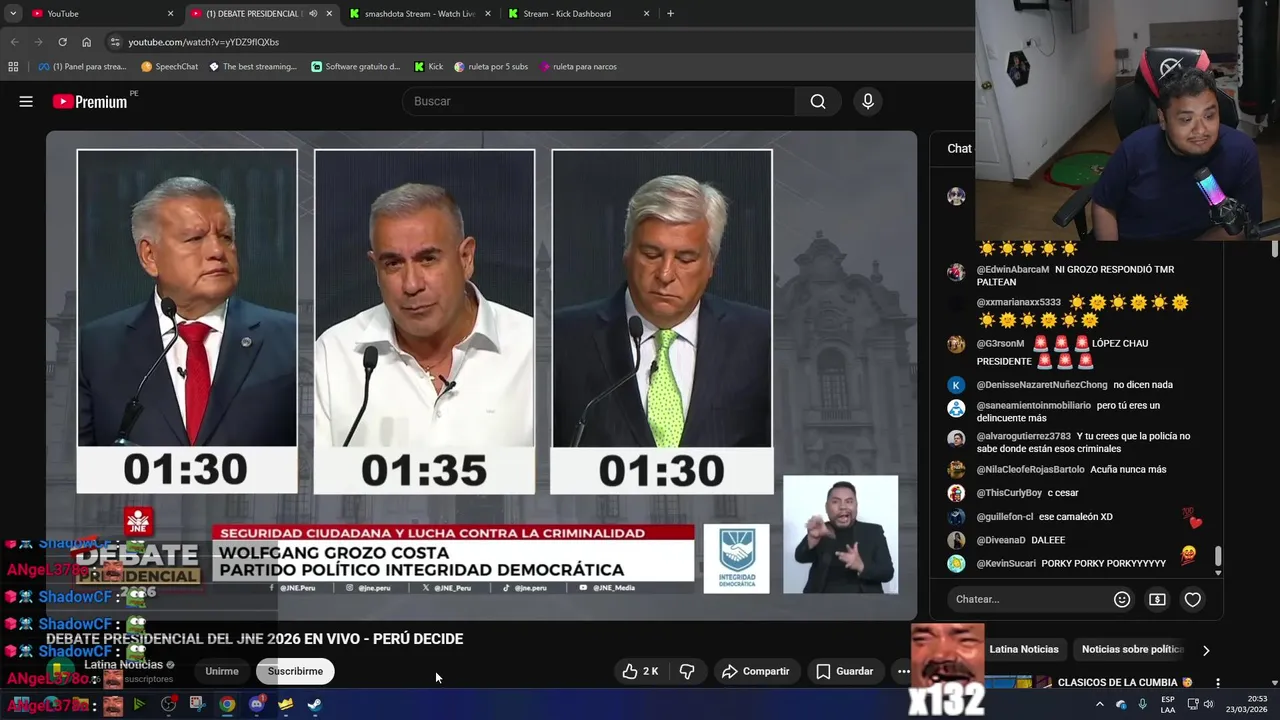The width and height of the screenshot is (1280, 720).
Task: Open Discord from the taskbar
Action: pyautogui.click(x=257, y=704)
